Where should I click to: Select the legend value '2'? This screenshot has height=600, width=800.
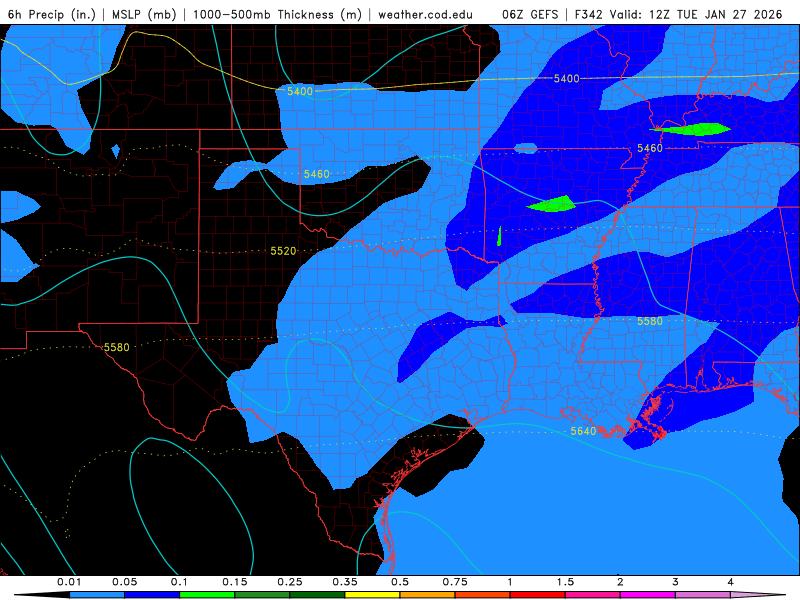point(620,582)
